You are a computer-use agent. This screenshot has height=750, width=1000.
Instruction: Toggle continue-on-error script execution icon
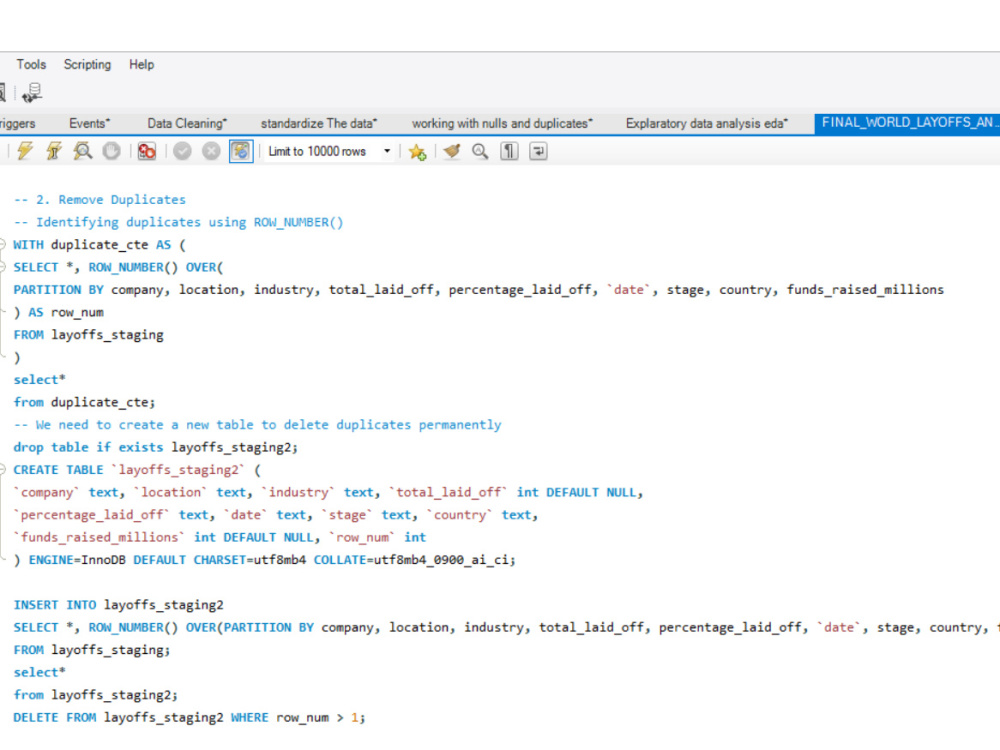(x=147, y=151)
